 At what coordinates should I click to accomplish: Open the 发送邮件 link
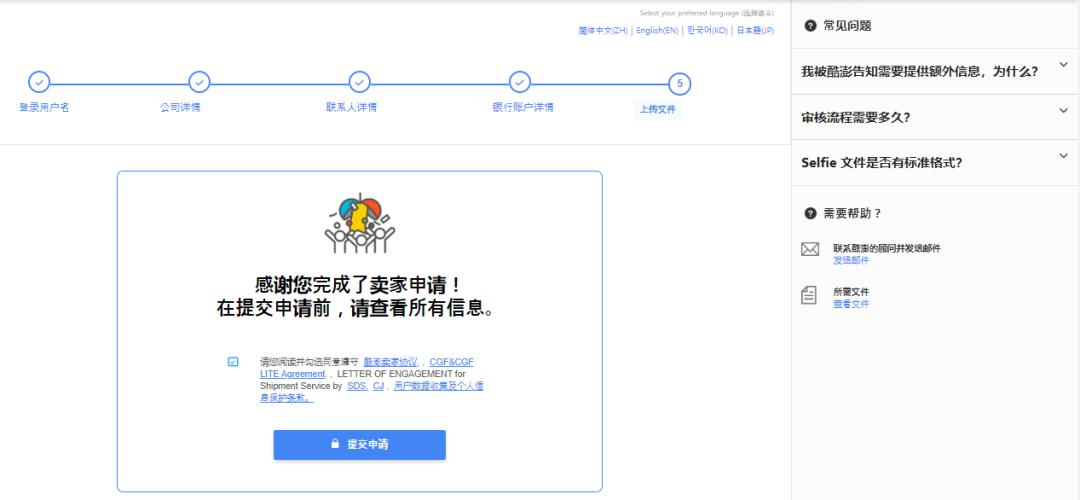point(851,260)
